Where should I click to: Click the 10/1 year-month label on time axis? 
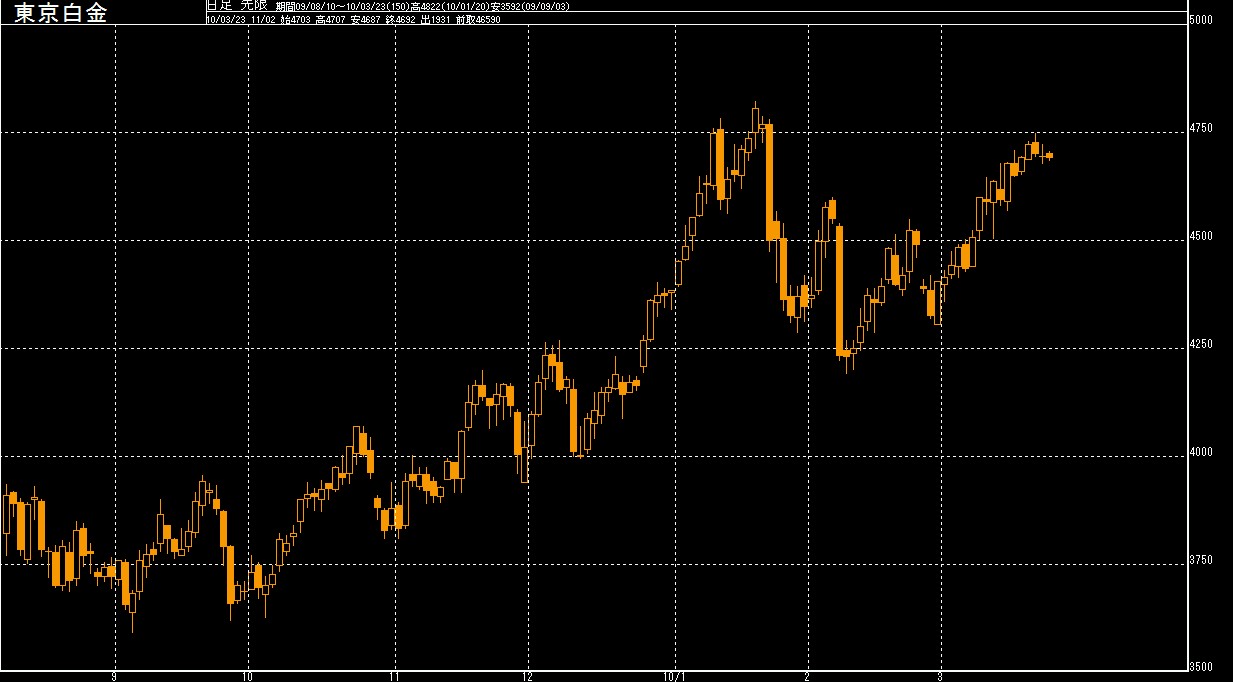[677, 676]
